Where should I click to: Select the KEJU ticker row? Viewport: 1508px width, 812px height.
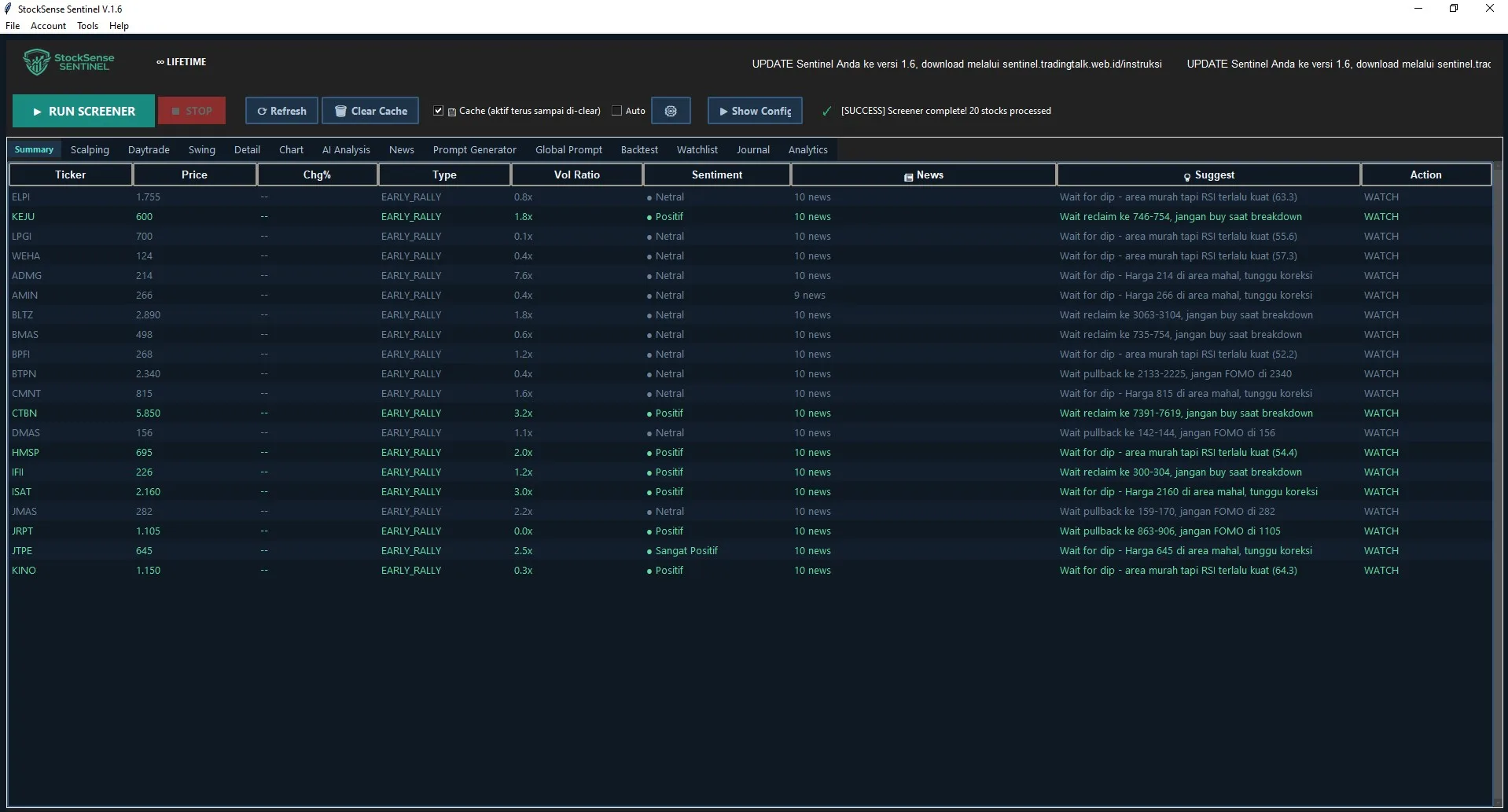click(x=750, y=216)
